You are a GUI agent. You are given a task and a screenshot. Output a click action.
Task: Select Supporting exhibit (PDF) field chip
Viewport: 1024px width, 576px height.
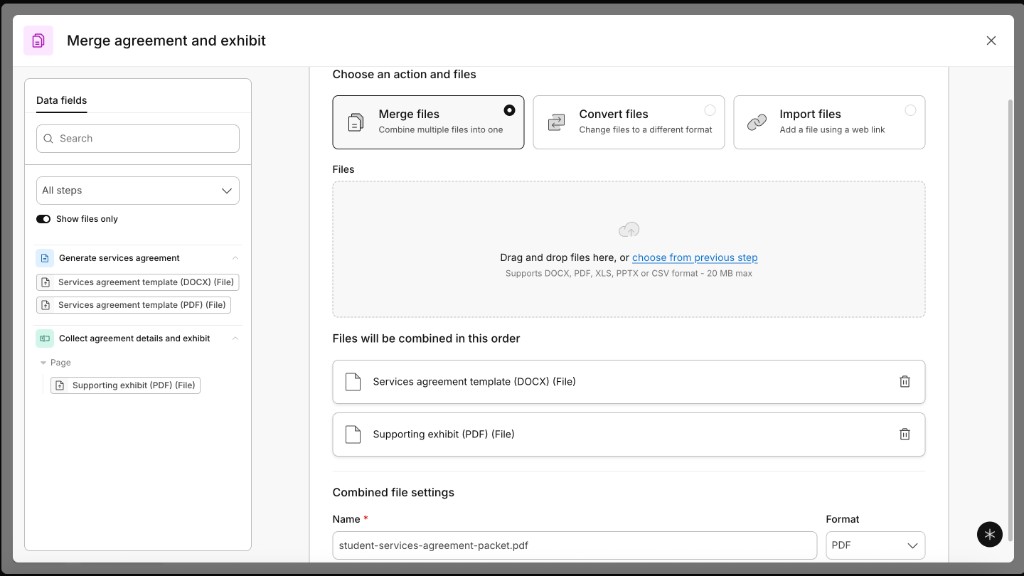[125, 385]
